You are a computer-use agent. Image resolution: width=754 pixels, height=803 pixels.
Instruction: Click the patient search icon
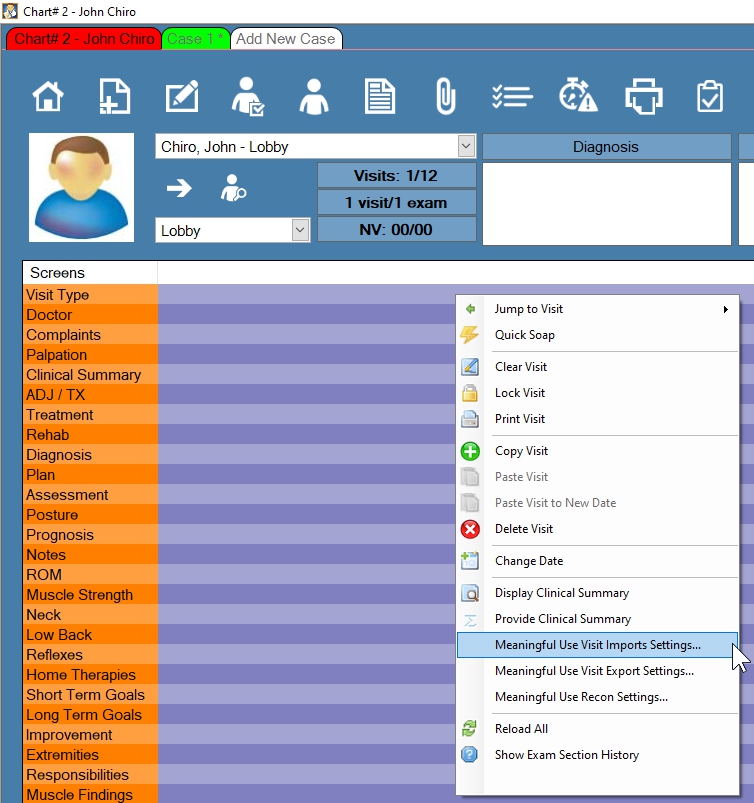click(233, 188)
